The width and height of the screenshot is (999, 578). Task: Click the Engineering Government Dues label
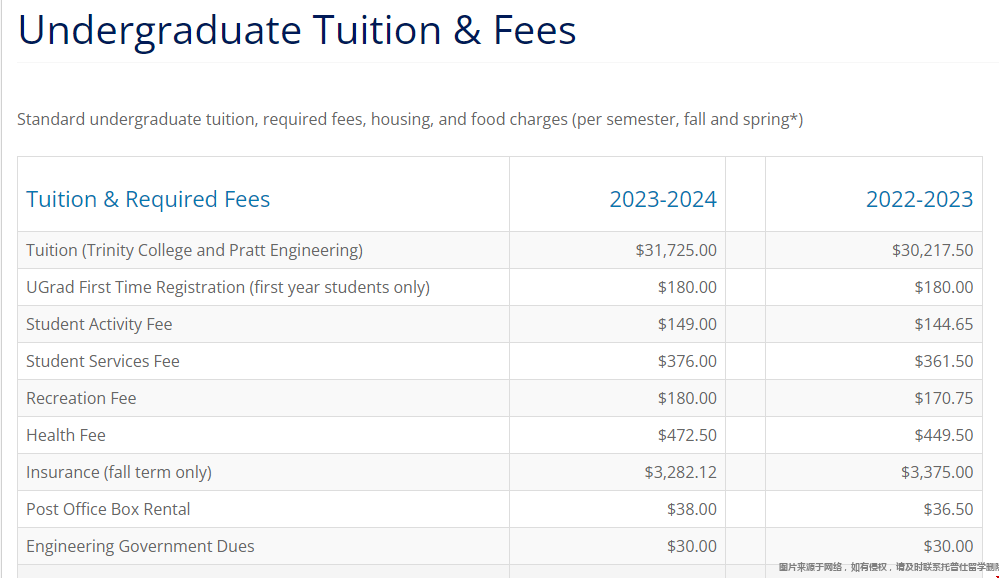tap(140, 546)
